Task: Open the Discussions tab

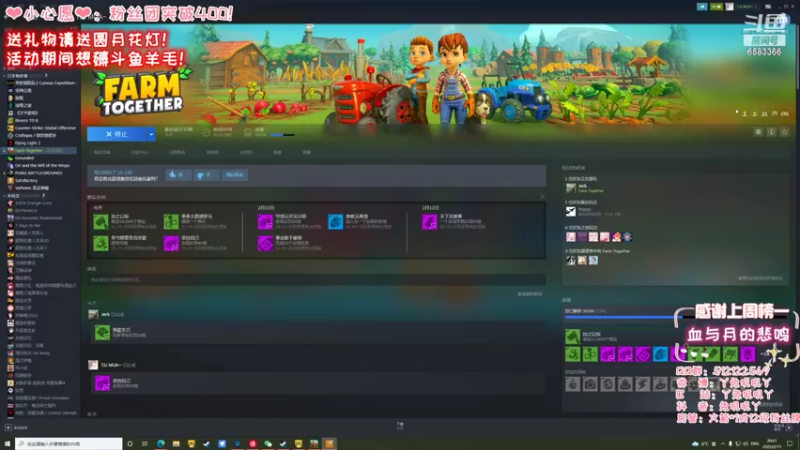Action: 246,152
